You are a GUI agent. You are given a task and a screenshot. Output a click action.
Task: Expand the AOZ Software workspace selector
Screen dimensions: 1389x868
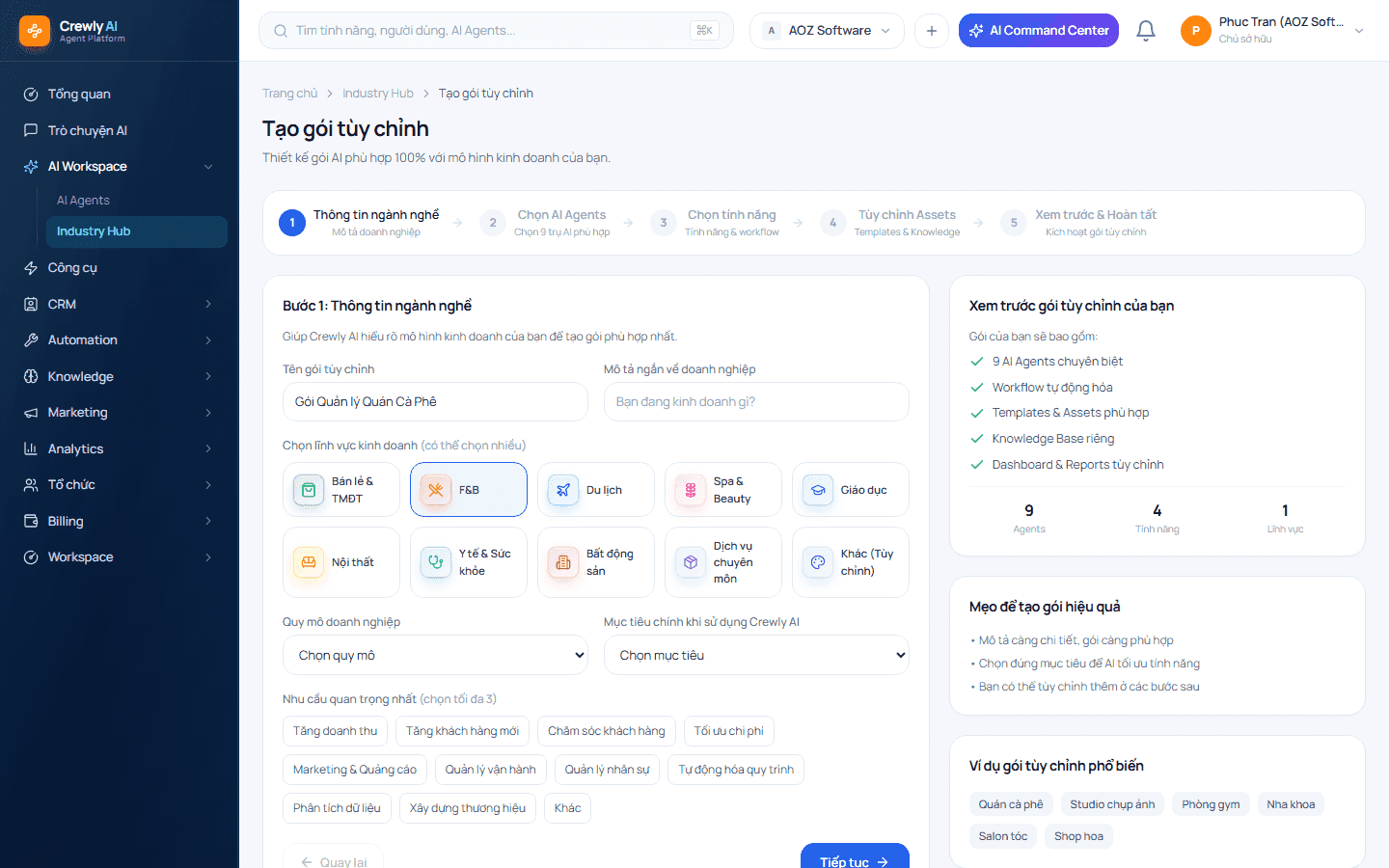[828, 31]
